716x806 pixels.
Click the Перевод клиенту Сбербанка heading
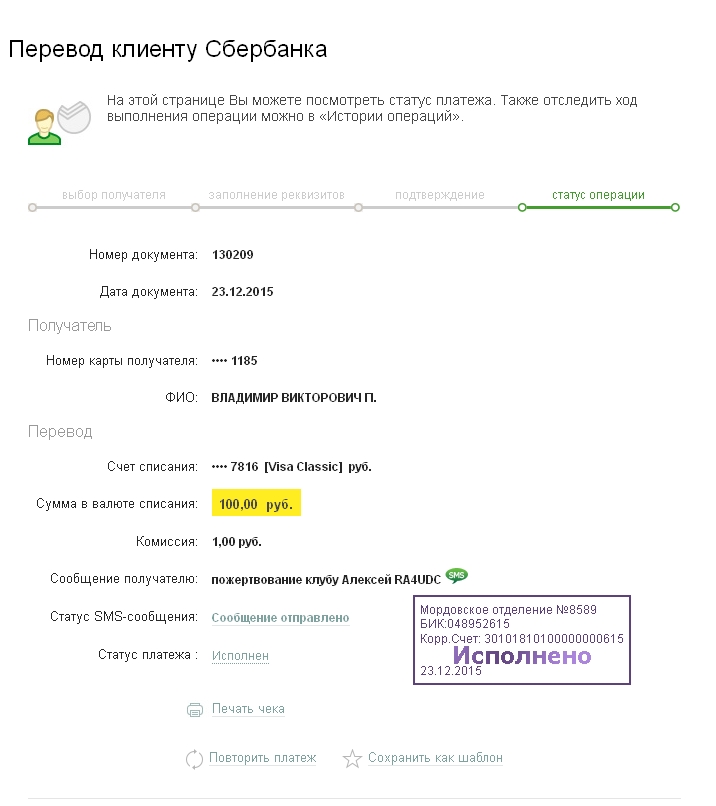pos(168,49)
